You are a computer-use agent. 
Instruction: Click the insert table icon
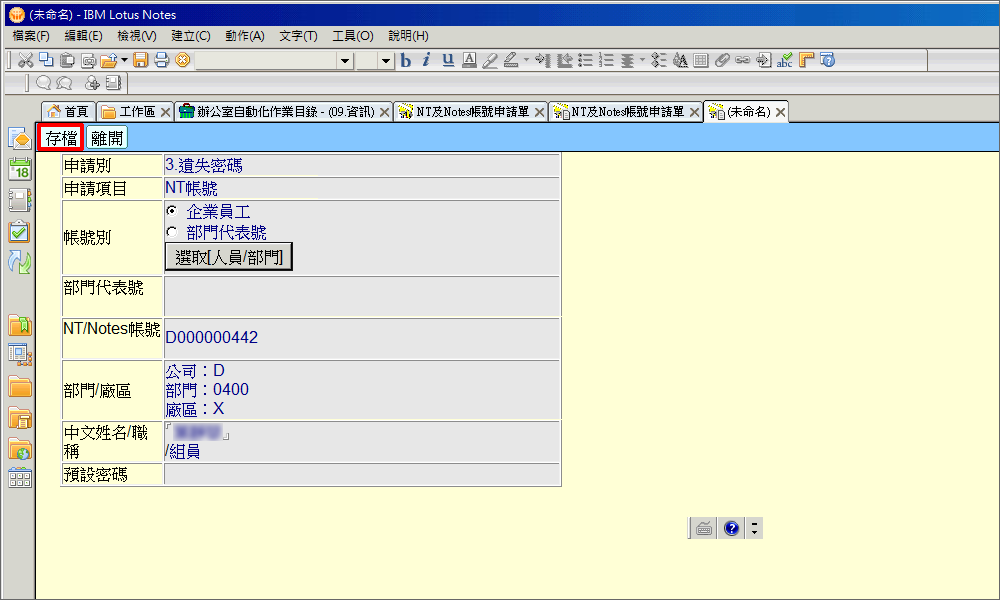[x=701, y=60]
